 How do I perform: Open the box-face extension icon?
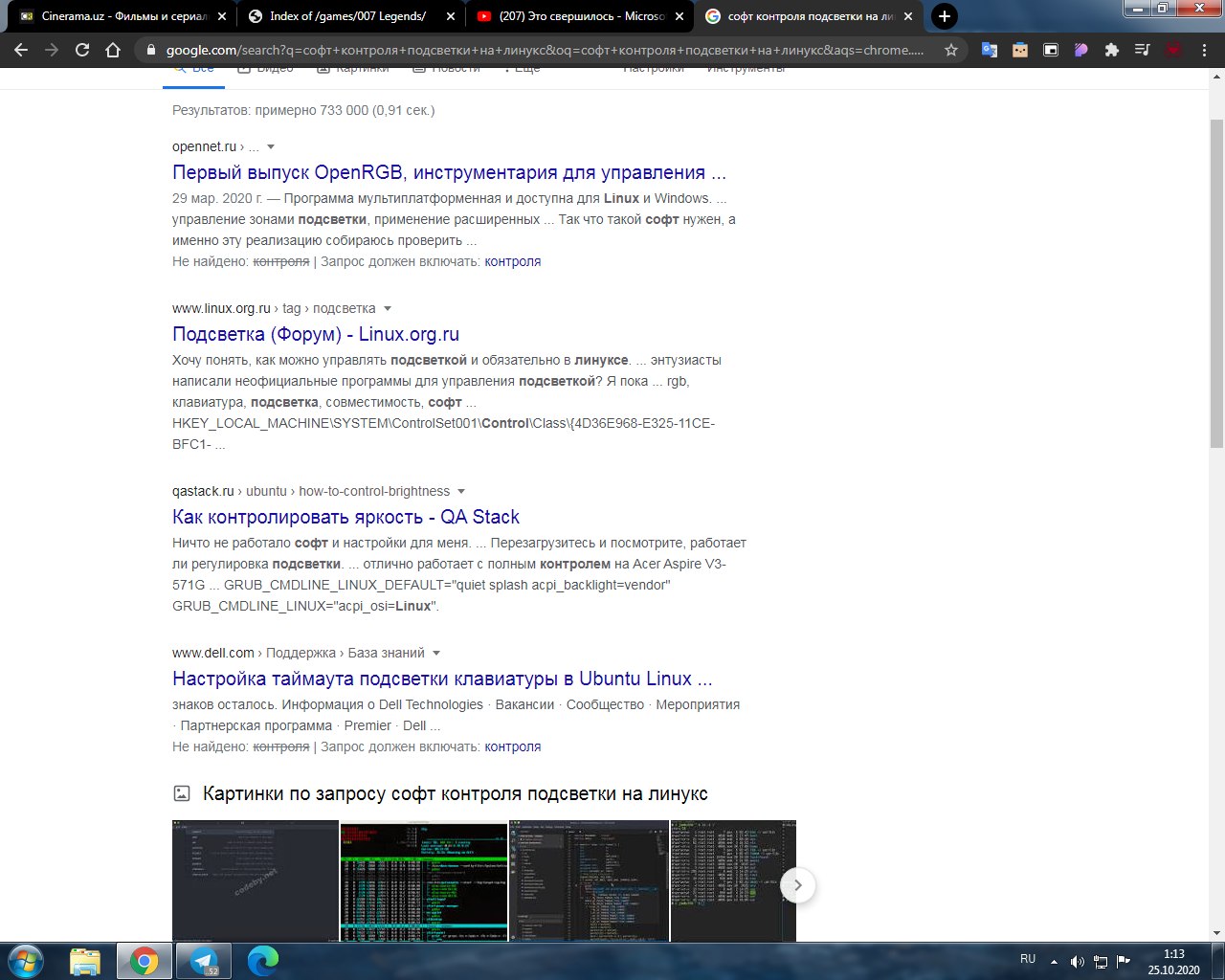click(x=1020, y=50)
